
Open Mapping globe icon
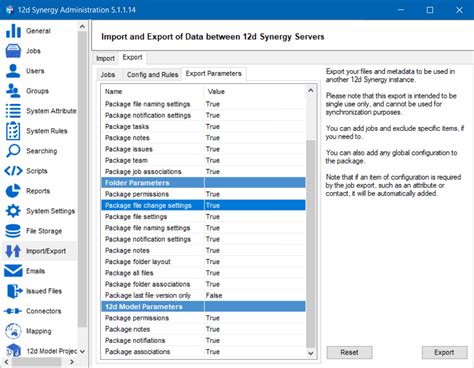(x=13, y=331)
